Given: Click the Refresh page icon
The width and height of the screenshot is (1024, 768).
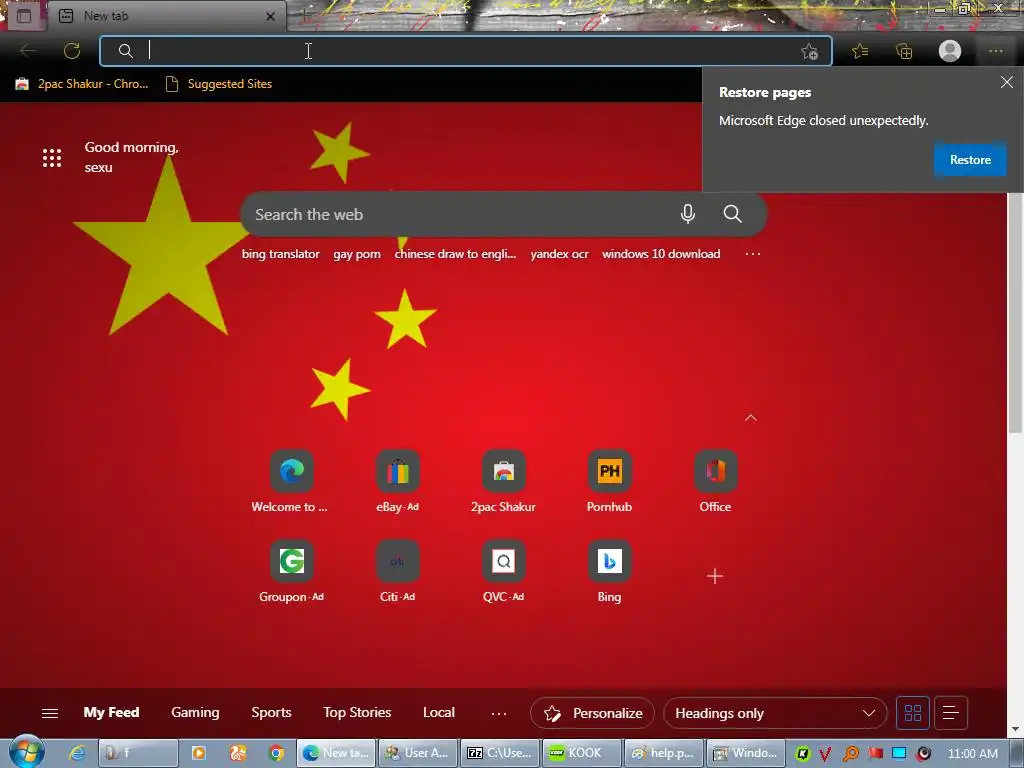Looking at the screenshot, I should coord(72,51).
